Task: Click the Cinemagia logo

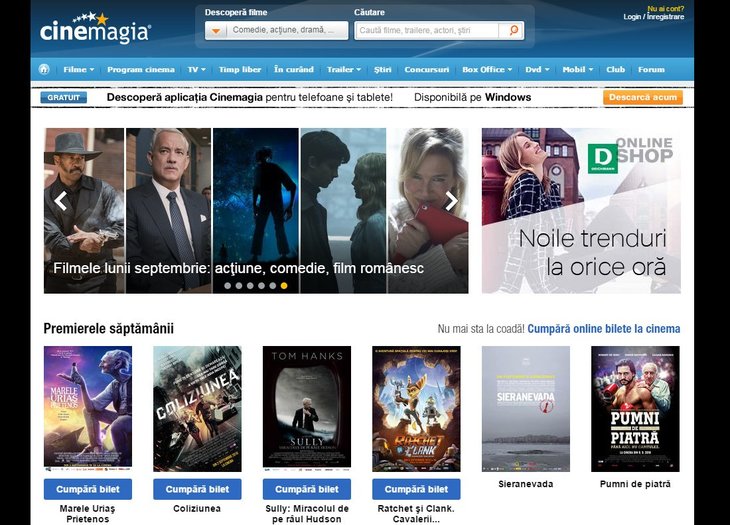Action: click(x=95, y=28)
